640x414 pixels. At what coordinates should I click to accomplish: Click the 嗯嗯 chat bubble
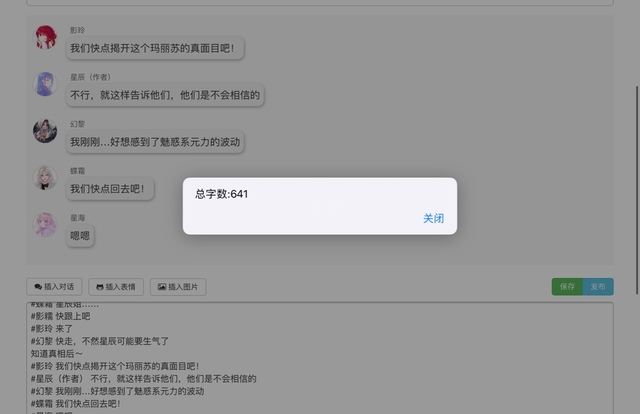point(80,236)
